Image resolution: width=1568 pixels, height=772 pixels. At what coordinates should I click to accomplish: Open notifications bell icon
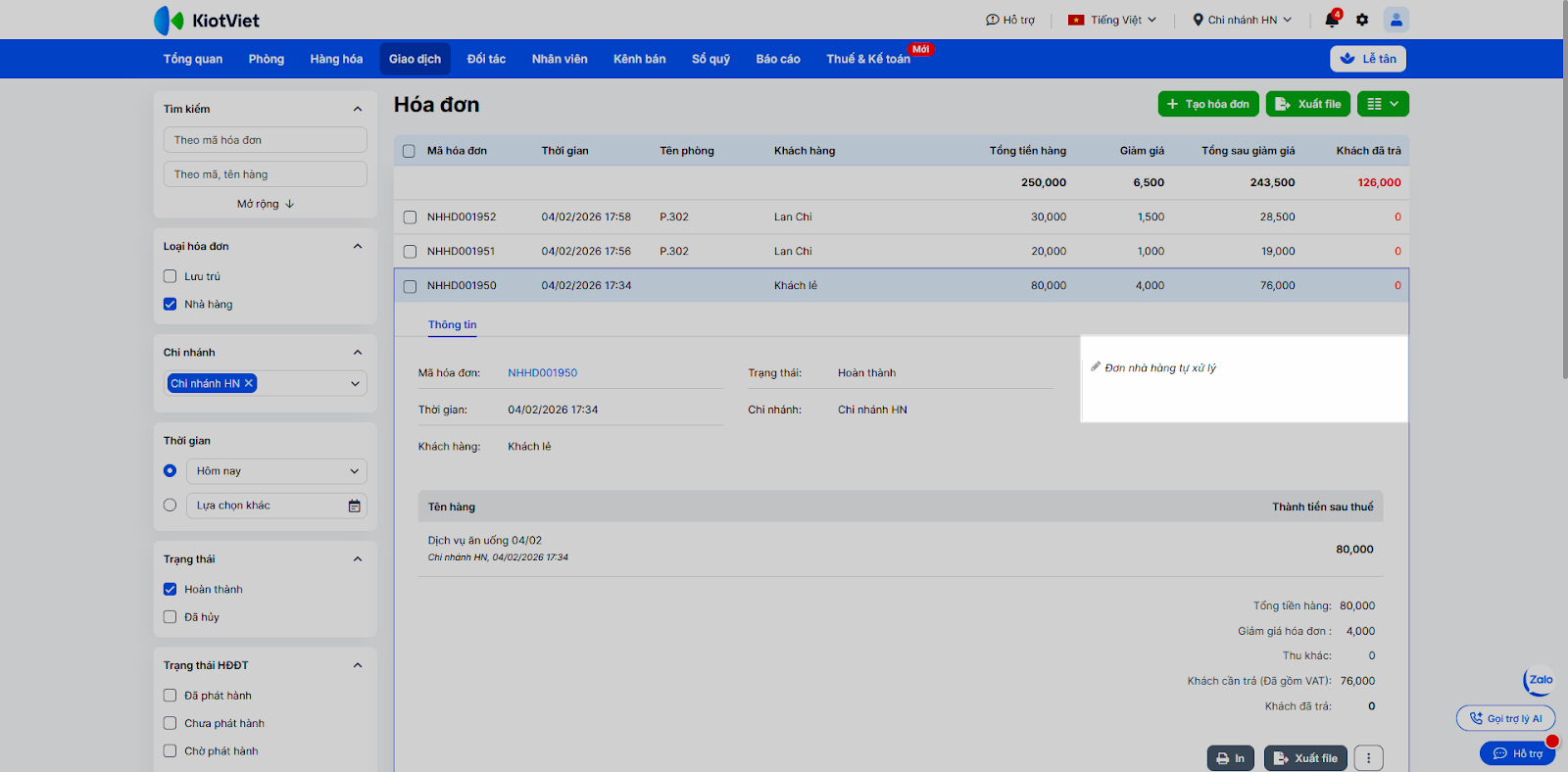point(1332,20)
